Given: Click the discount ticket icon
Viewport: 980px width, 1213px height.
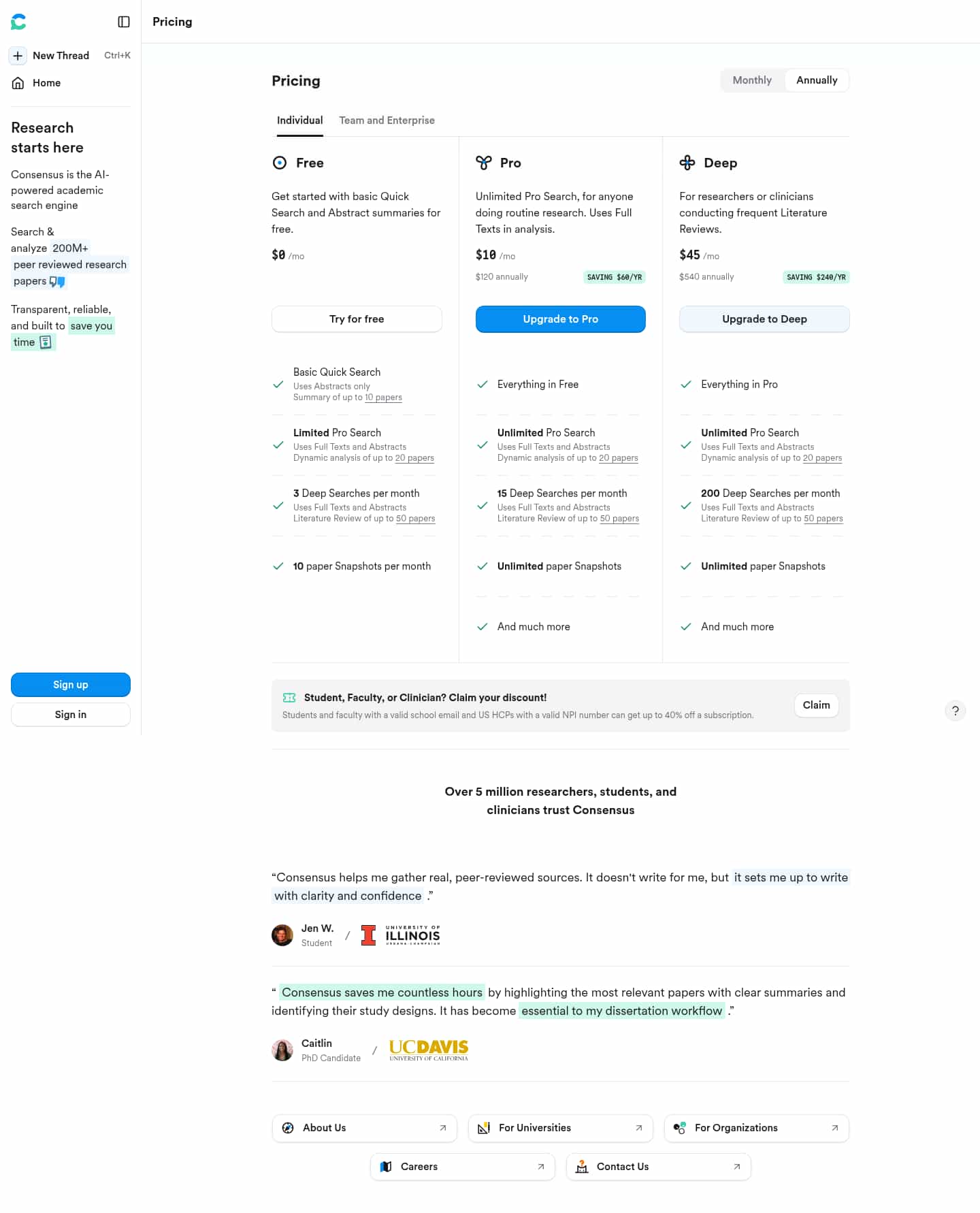Looking at the screenshot, I should click(289, 698).
